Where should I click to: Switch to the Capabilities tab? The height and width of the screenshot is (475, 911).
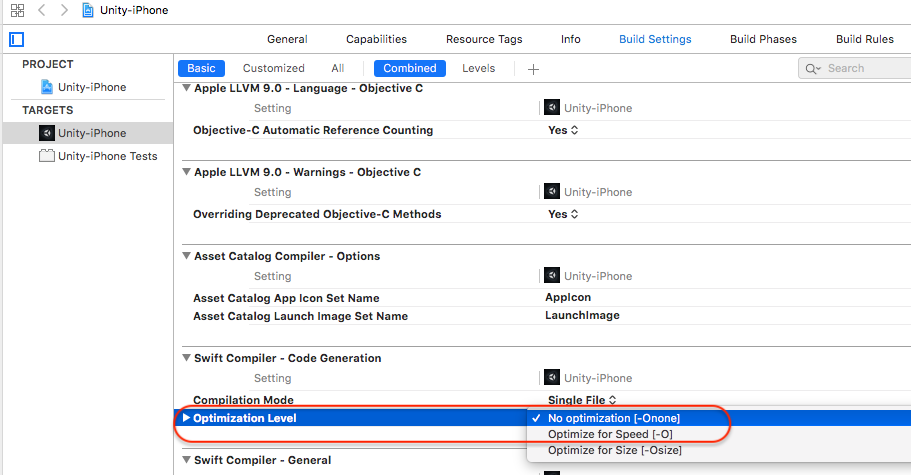(x=376, y=39)
